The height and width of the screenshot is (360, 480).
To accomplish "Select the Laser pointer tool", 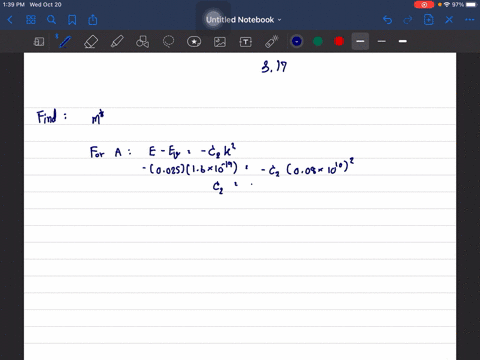I will coord(272,42).
